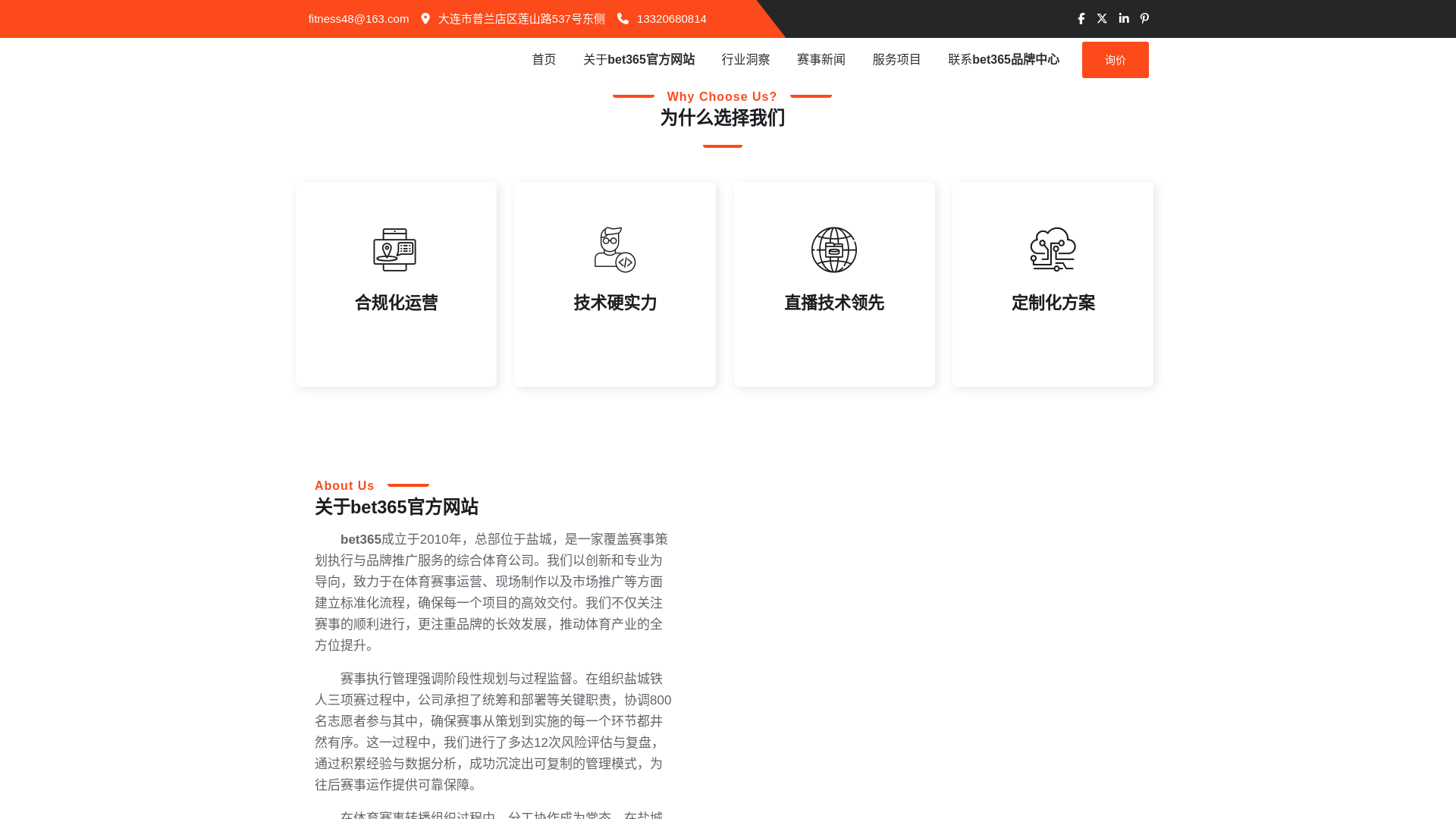
Task: Click the 技术硬实力 developer icon
Action: 615,249
